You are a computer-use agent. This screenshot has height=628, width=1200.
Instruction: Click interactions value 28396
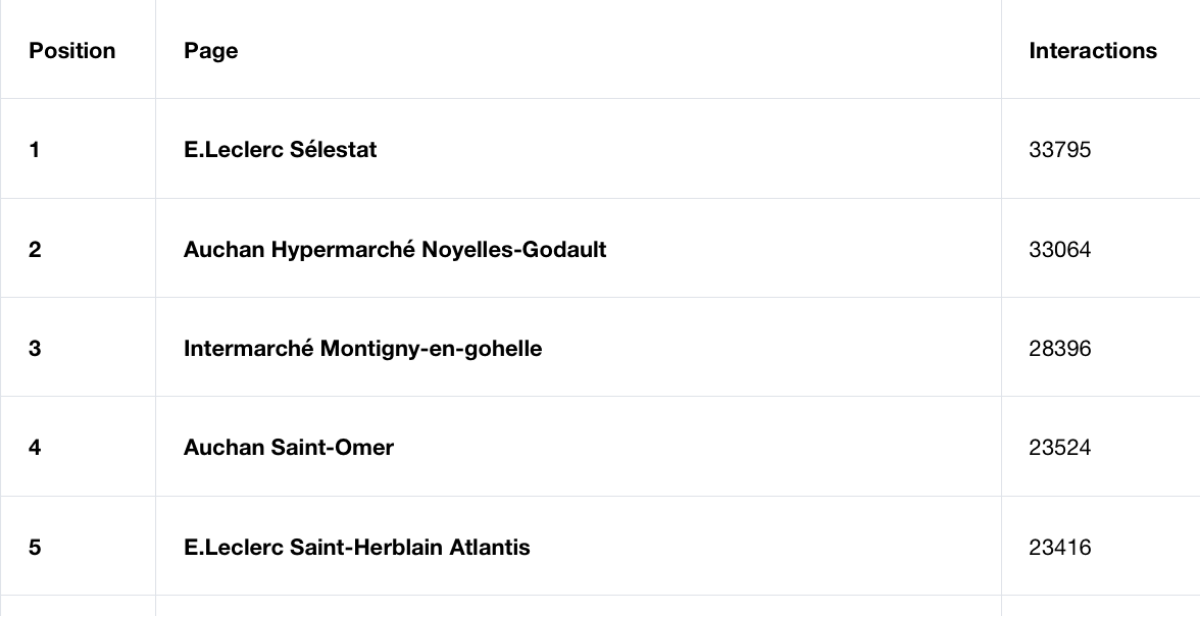[x=1059, y=349]
